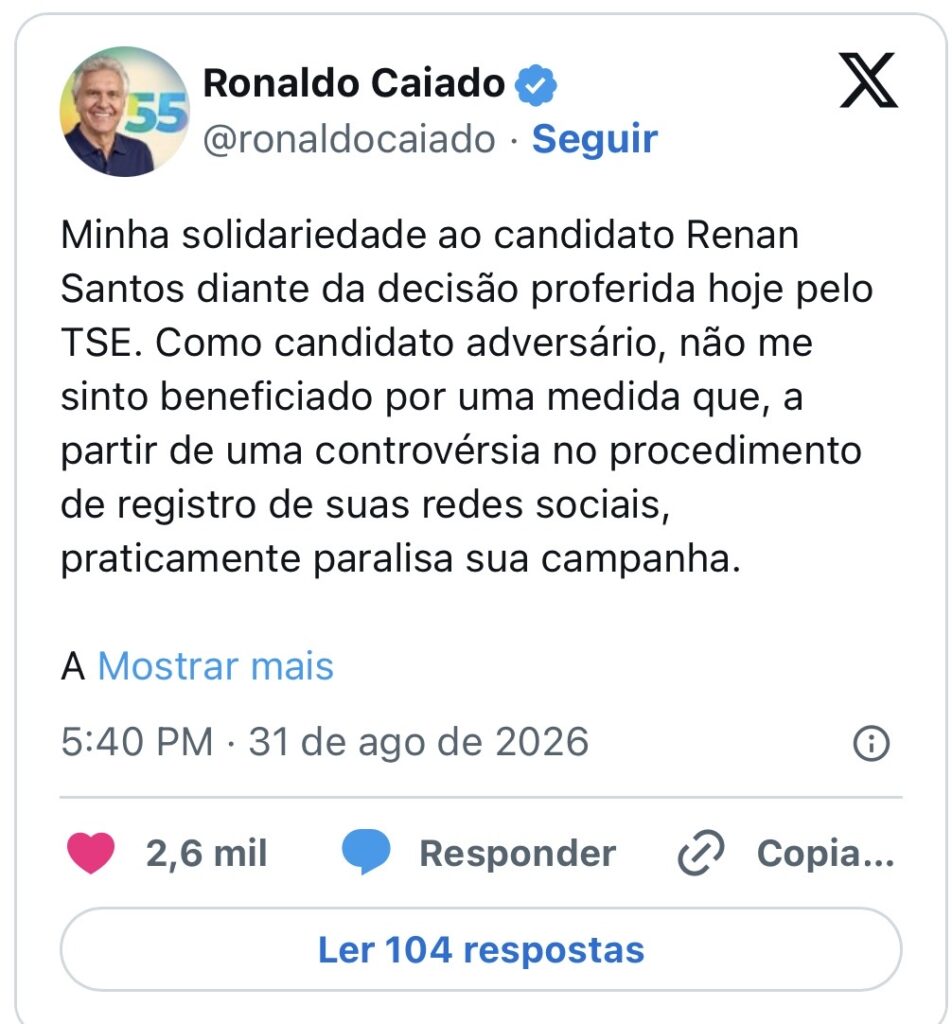
Task: Click the Ronaldo Caiado display name
Action: point(354,84)
